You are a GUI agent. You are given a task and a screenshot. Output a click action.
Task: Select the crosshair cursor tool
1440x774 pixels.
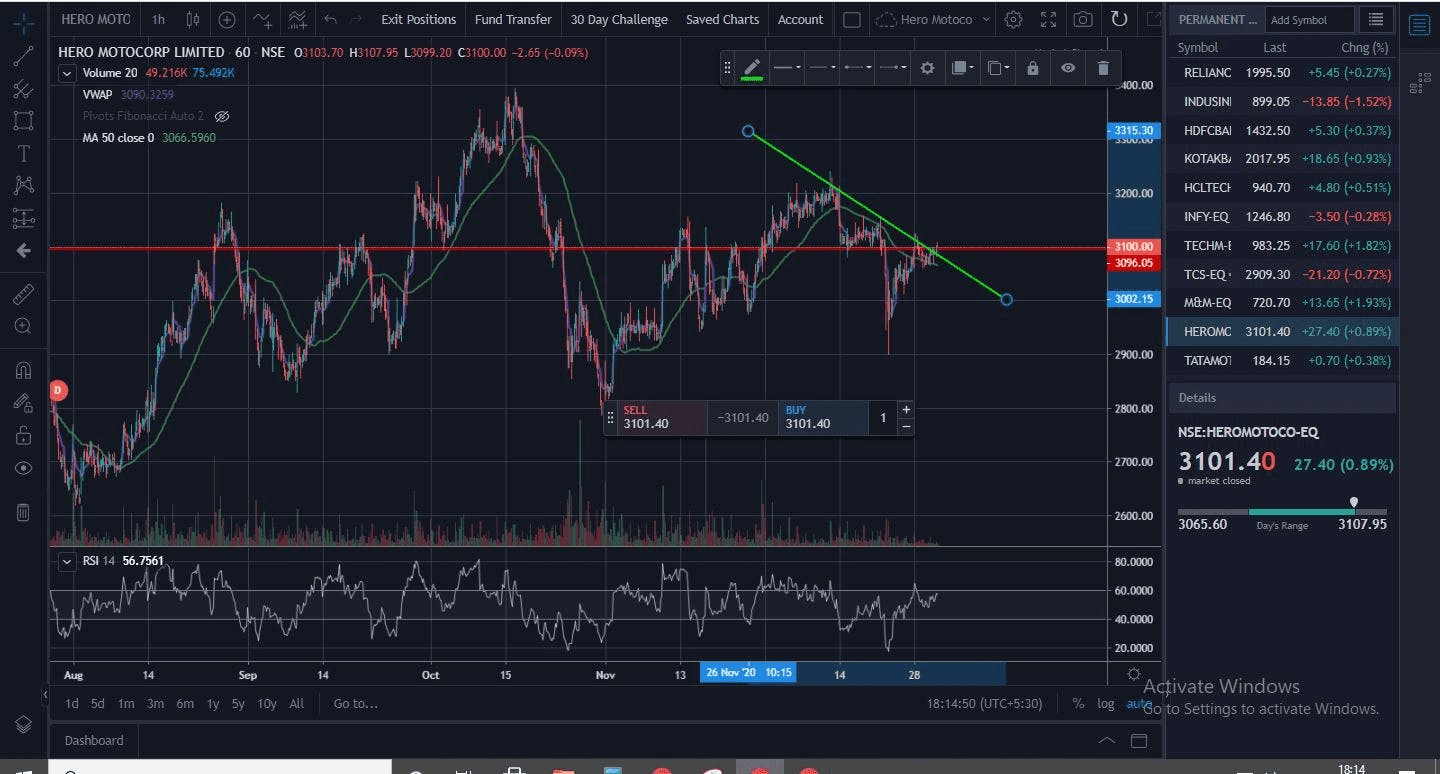23,22
